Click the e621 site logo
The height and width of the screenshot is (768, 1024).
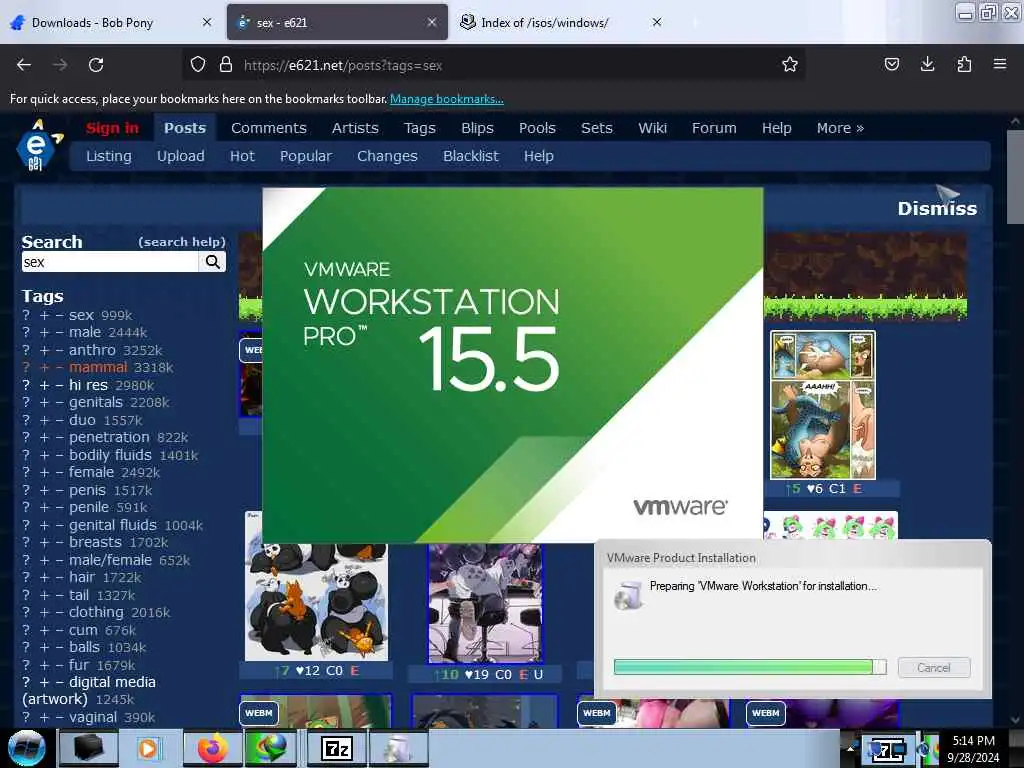click(39, 145)
